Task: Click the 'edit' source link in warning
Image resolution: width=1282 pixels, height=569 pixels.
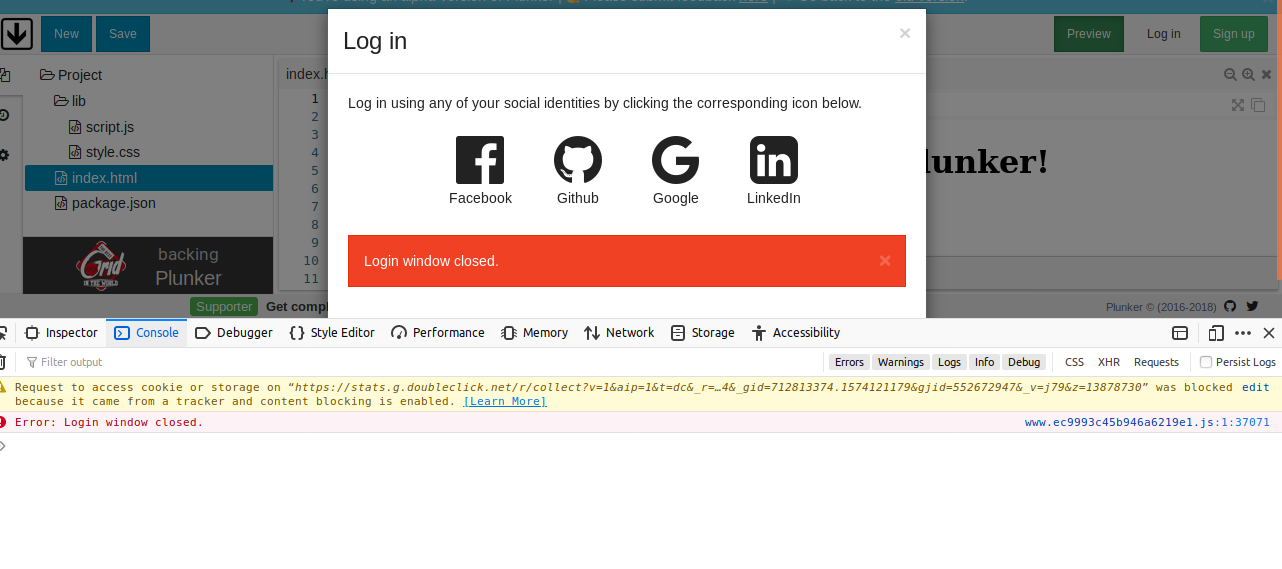Action: (x=1256, y=387)
